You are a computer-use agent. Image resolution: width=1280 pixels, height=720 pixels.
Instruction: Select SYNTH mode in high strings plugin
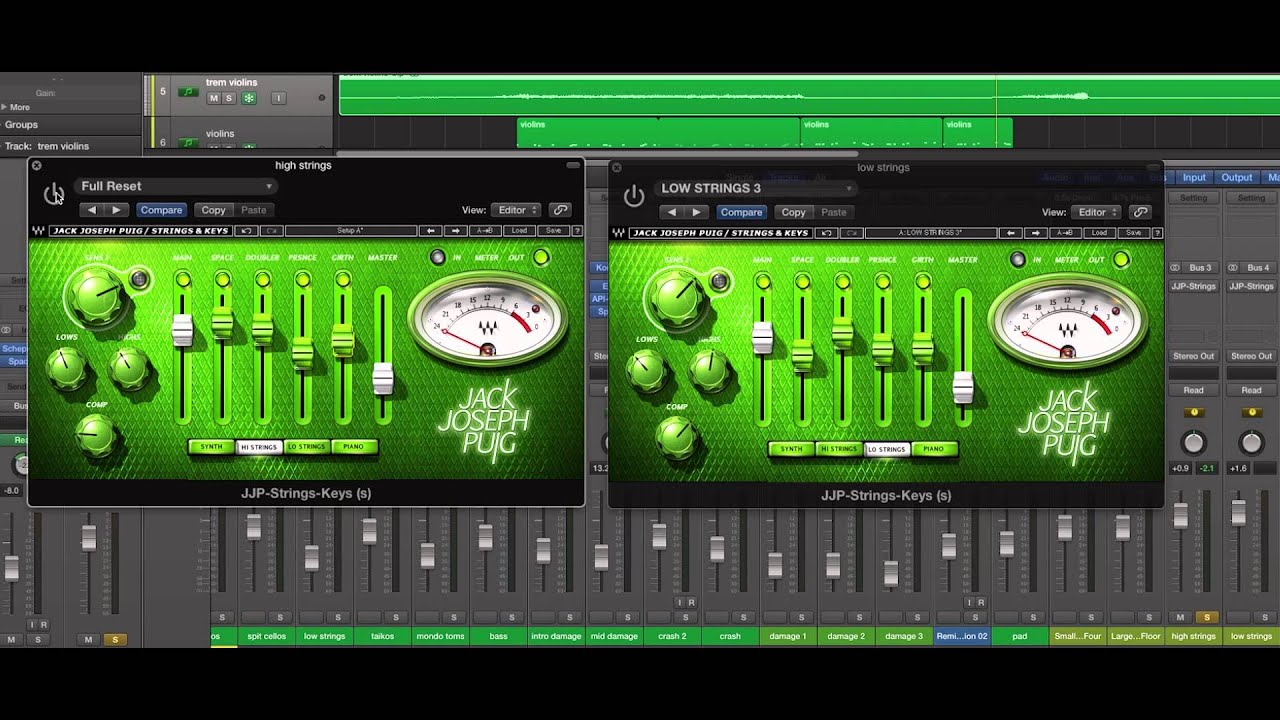coord(212,447)
